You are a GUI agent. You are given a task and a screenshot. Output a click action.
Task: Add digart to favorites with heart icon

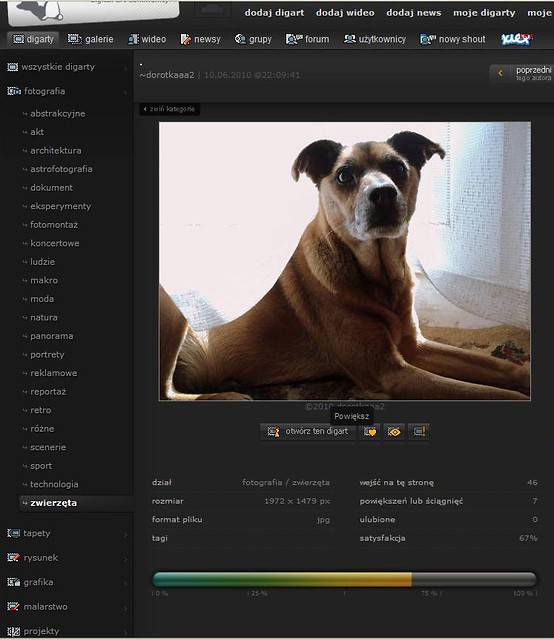[370, 431]
